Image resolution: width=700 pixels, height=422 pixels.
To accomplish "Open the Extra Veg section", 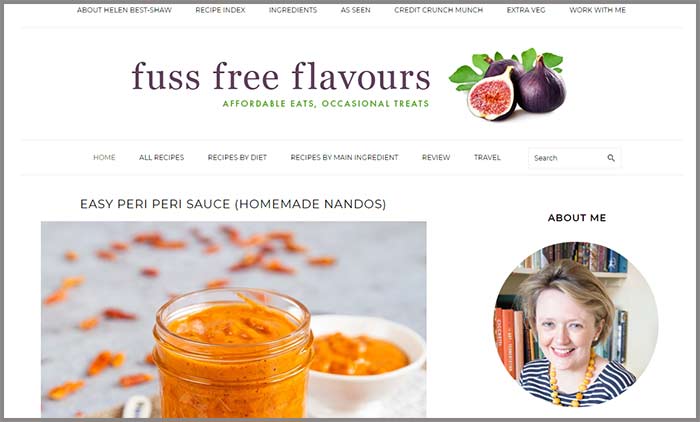I will tap(526, 10).
